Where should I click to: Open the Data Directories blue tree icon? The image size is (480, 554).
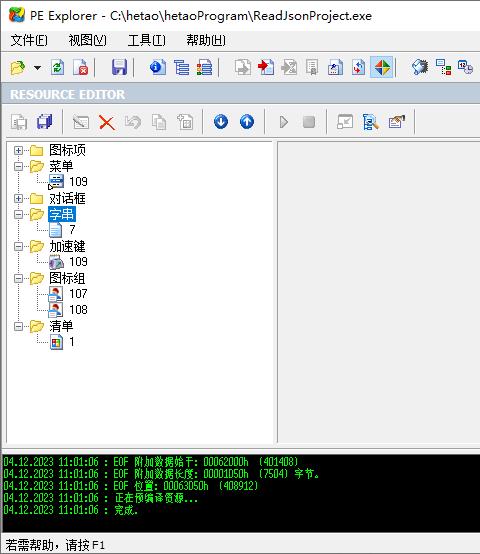coord(181,67)
